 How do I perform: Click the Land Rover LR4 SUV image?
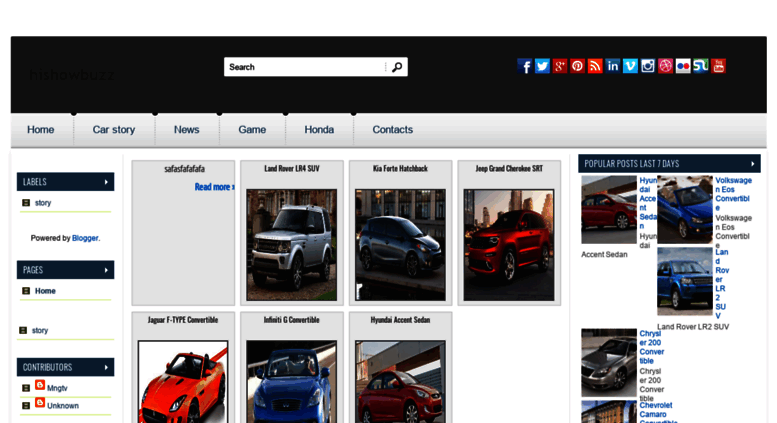pos(292,245)
